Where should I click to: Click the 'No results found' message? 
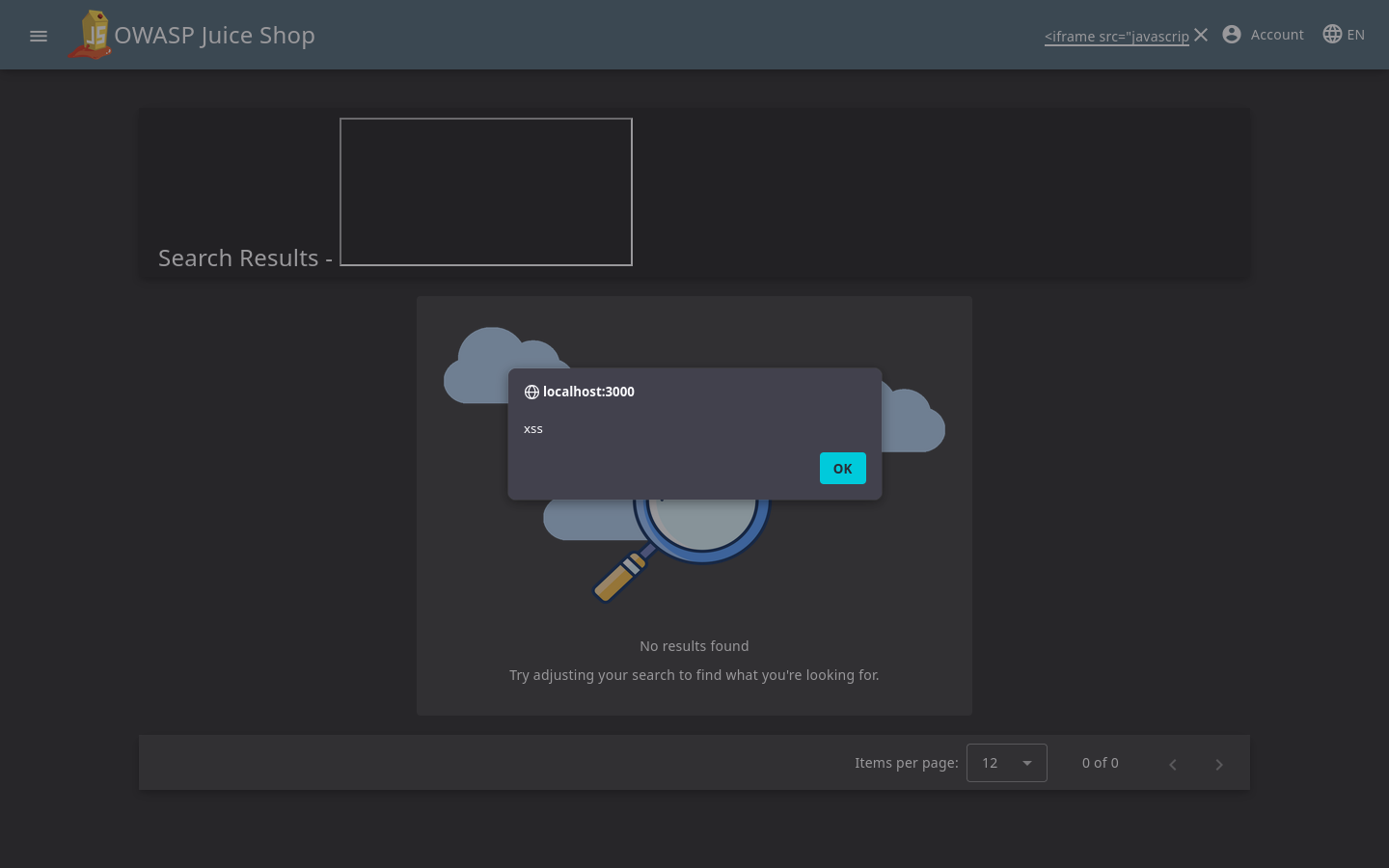point(694,646)
